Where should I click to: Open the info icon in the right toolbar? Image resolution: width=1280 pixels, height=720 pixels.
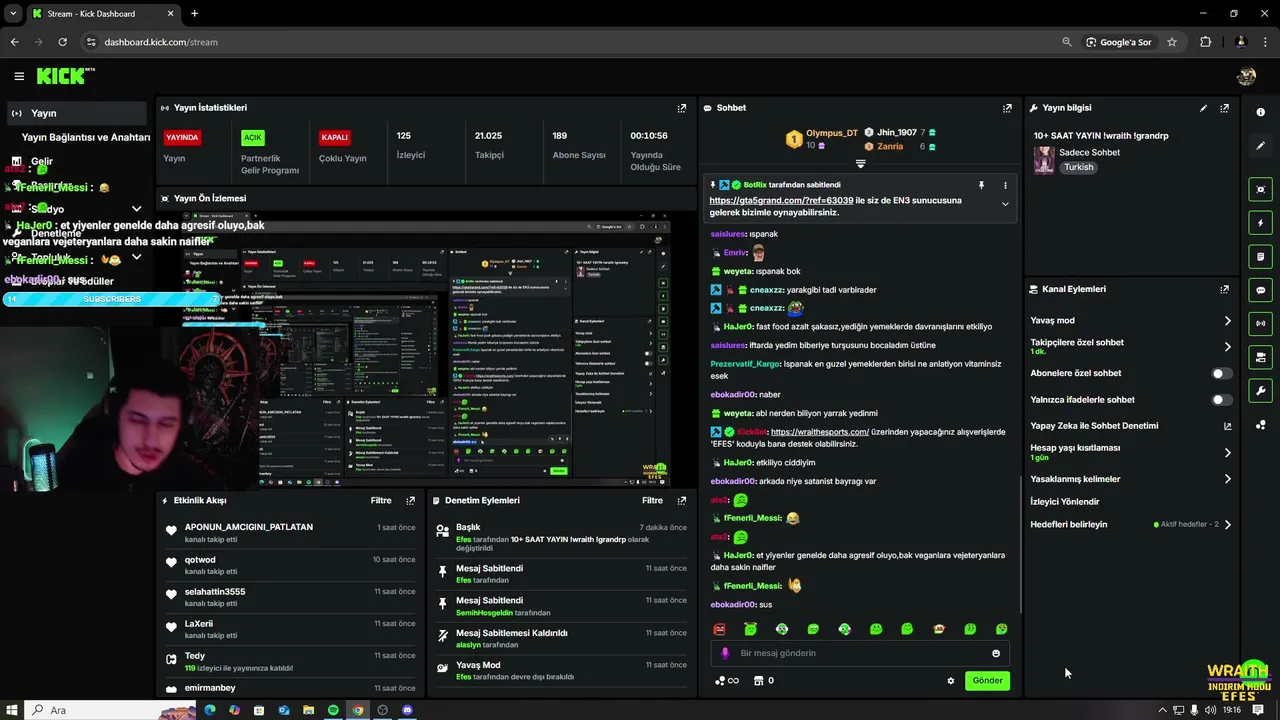click(x=1260, y=112)
